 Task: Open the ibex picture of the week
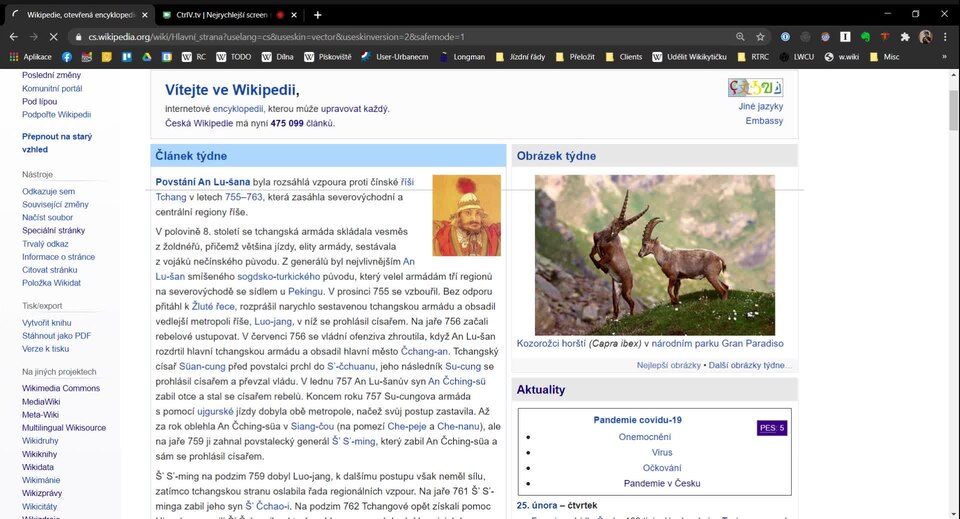[654, 255]
